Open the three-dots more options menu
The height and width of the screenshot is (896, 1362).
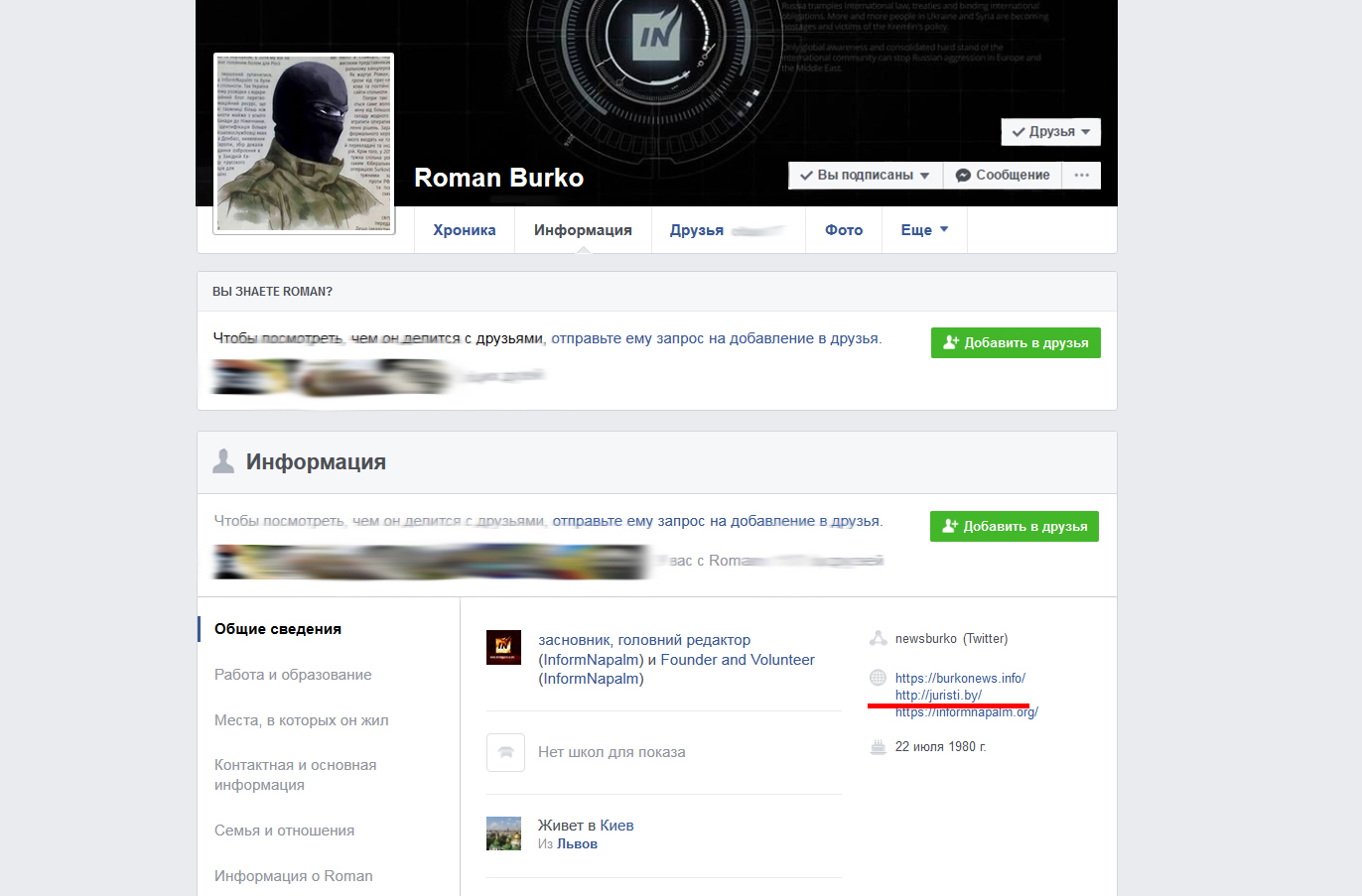click(x=1081, y=176)
